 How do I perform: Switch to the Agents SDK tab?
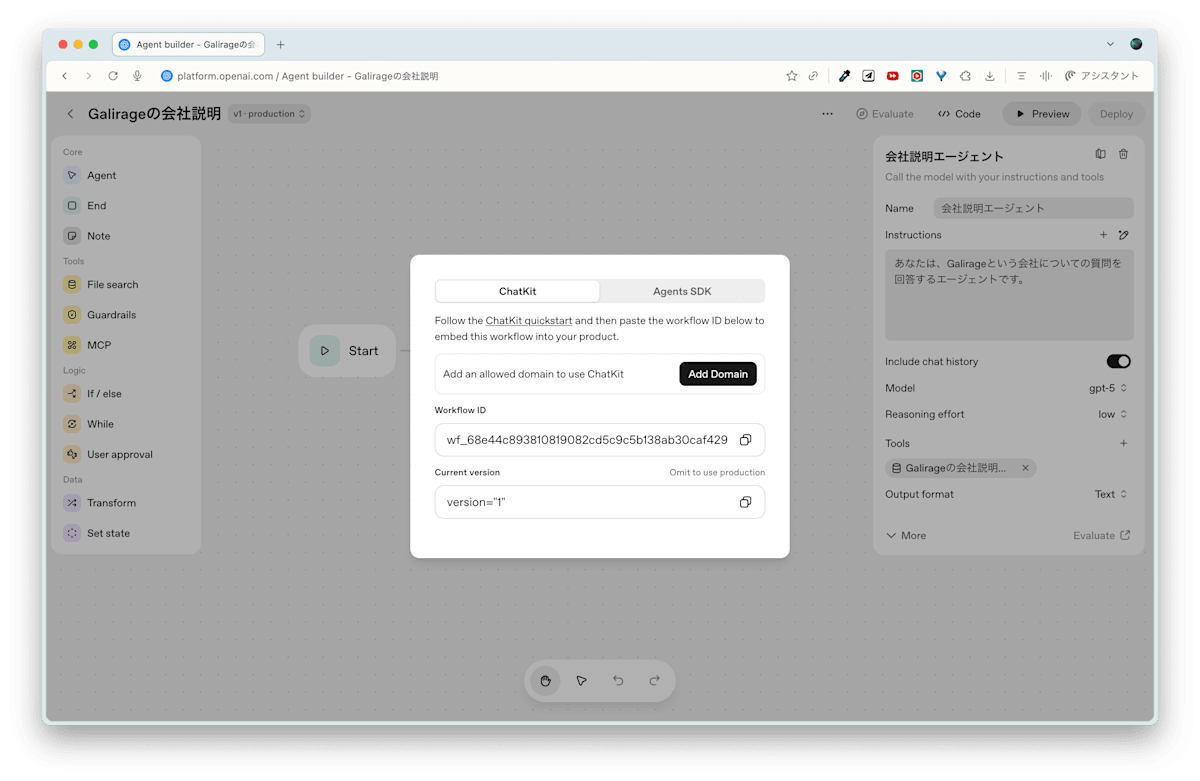pyautogui.click(x=682, y=291)
